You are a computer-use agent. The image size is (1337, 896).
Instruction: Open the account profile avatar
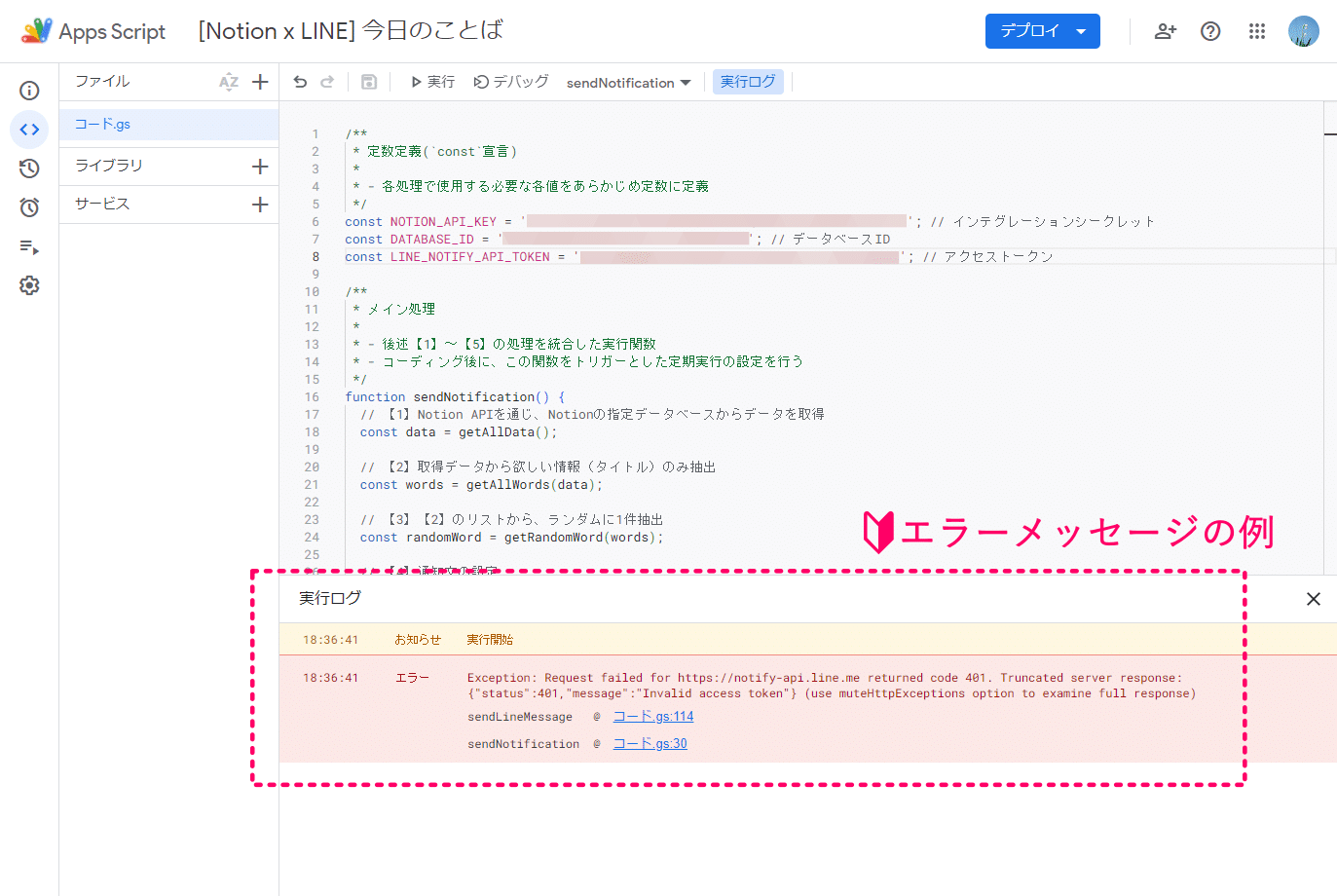pos(1304,31)
